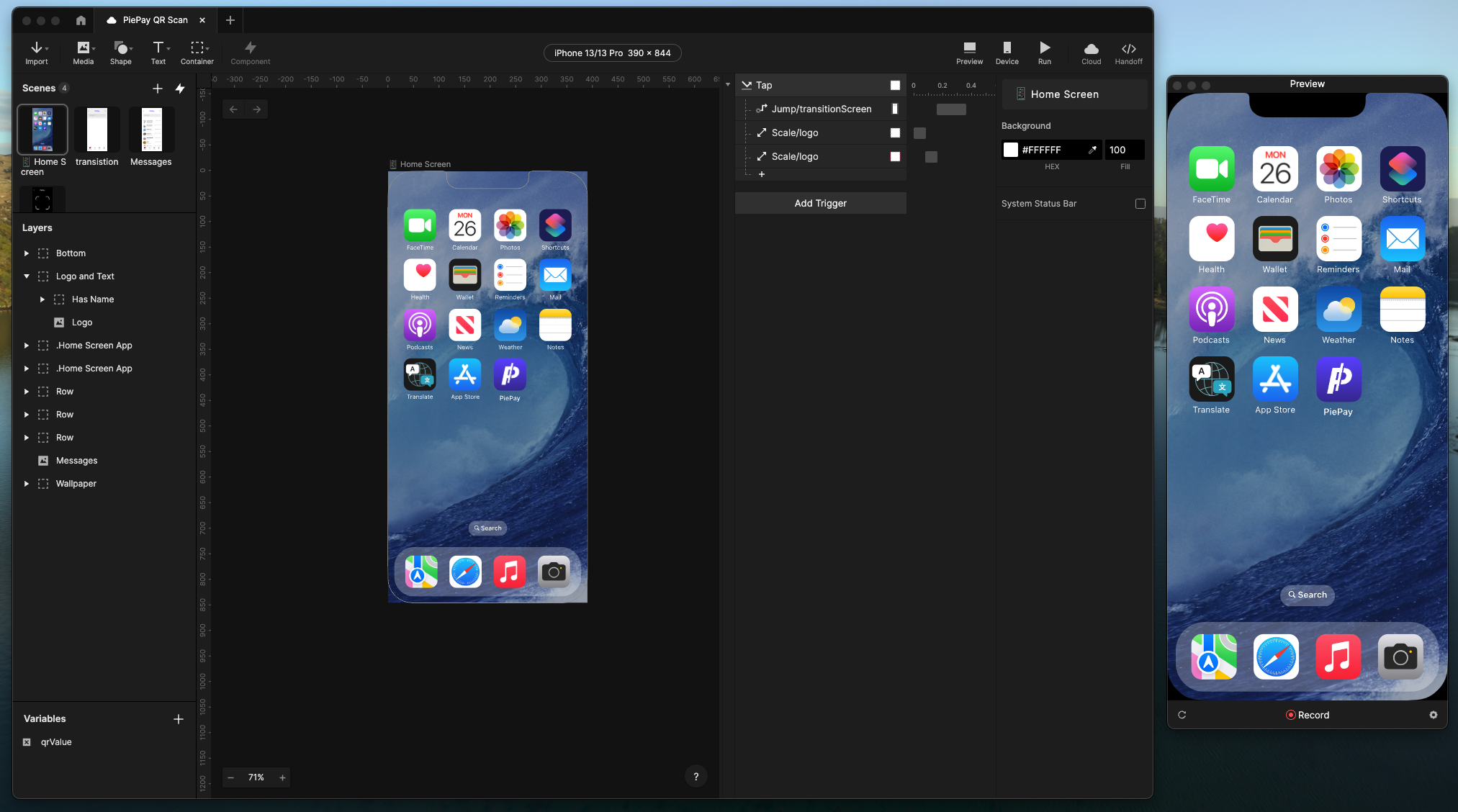Expand the Logo and Text layer group
1458x812 pixels.
[x=26, y=276]
